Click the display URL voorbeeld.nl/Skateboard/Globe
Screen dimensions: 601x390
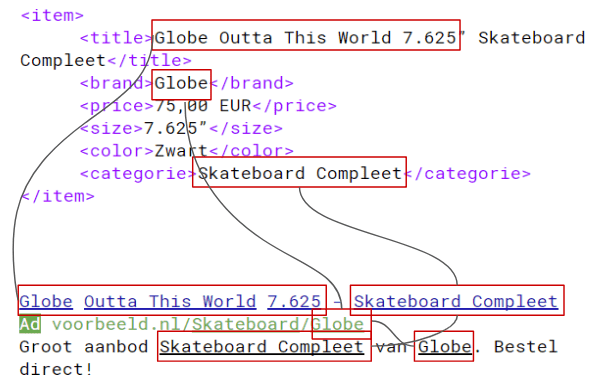tap(208, 324)
